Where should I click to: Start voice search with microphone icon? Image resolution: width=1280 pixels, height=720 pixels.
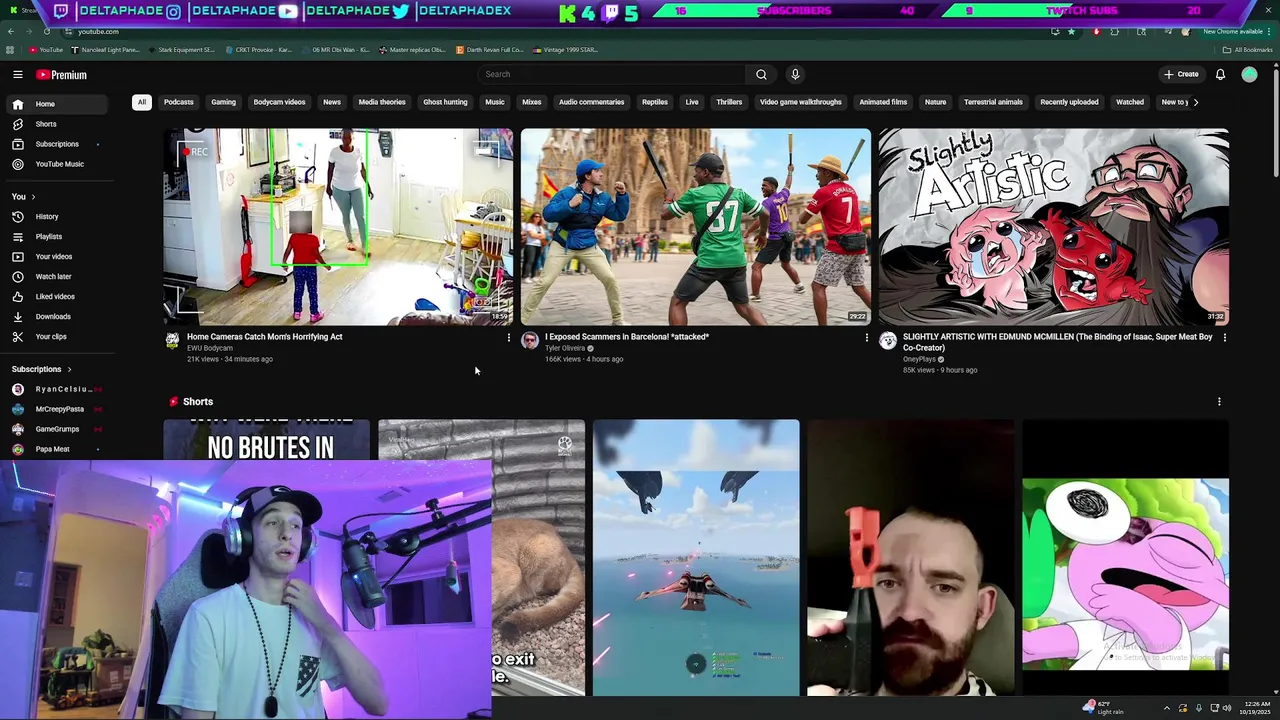[x=795, y=74]
